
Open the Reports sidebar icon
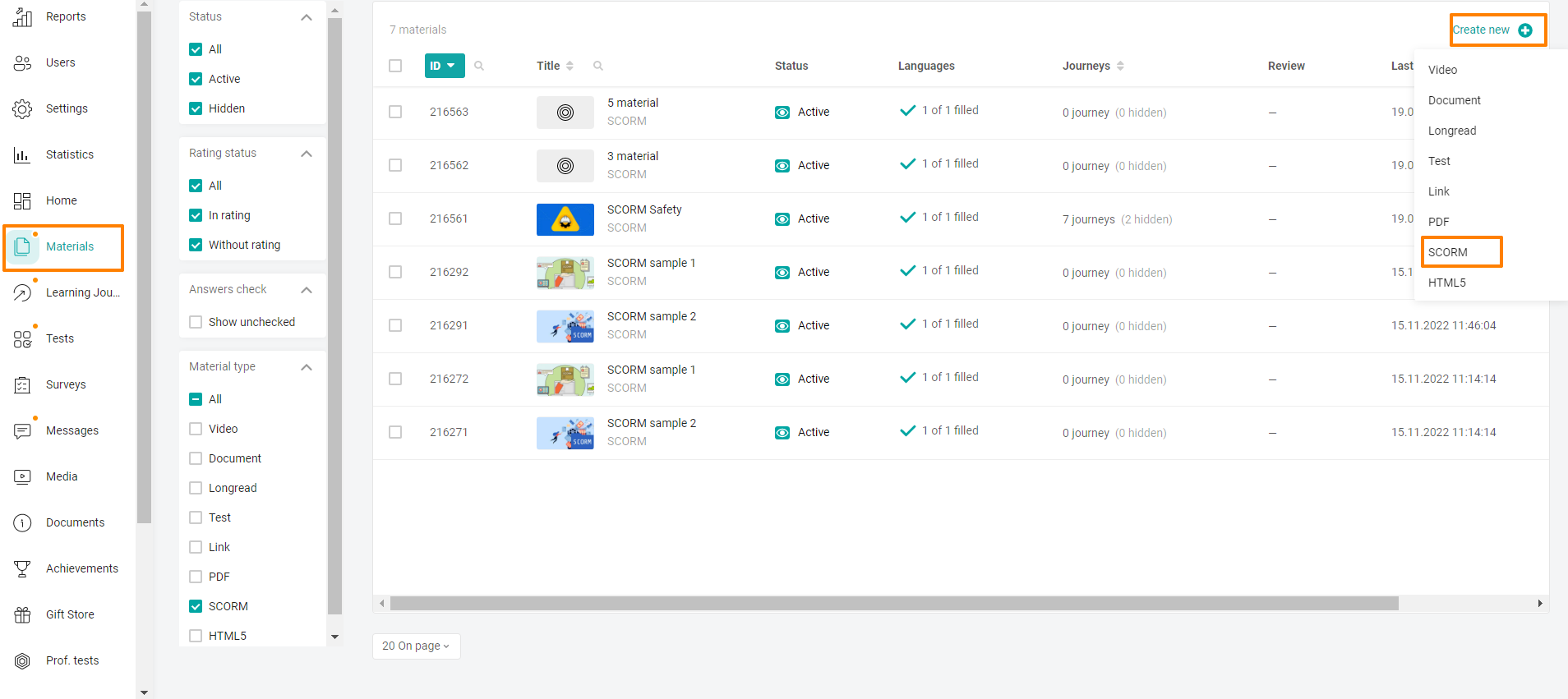click(22, 17)
